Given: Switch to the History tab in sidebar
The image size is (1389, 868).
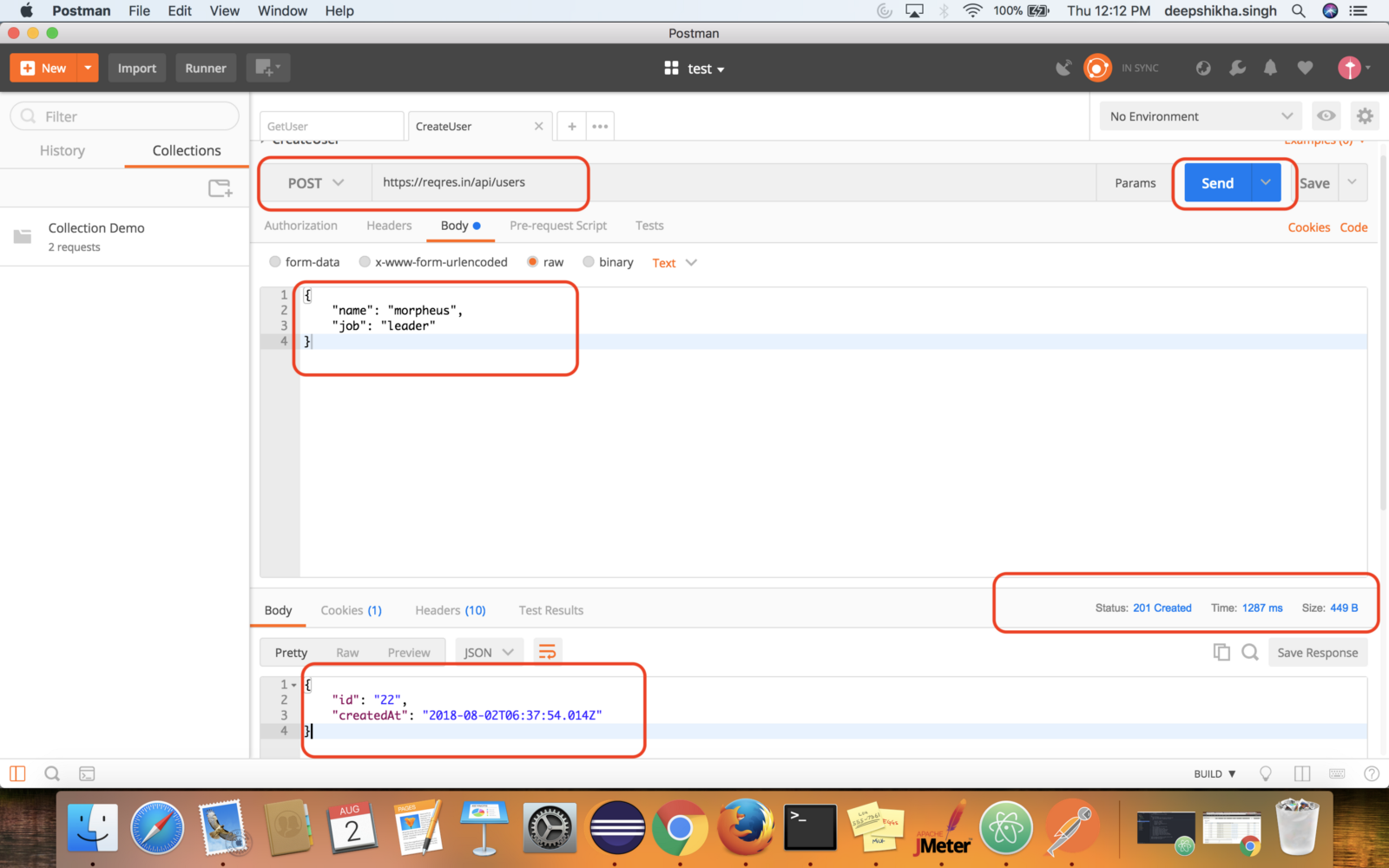Looking at the screenshot, I should (x=62, y=150).
